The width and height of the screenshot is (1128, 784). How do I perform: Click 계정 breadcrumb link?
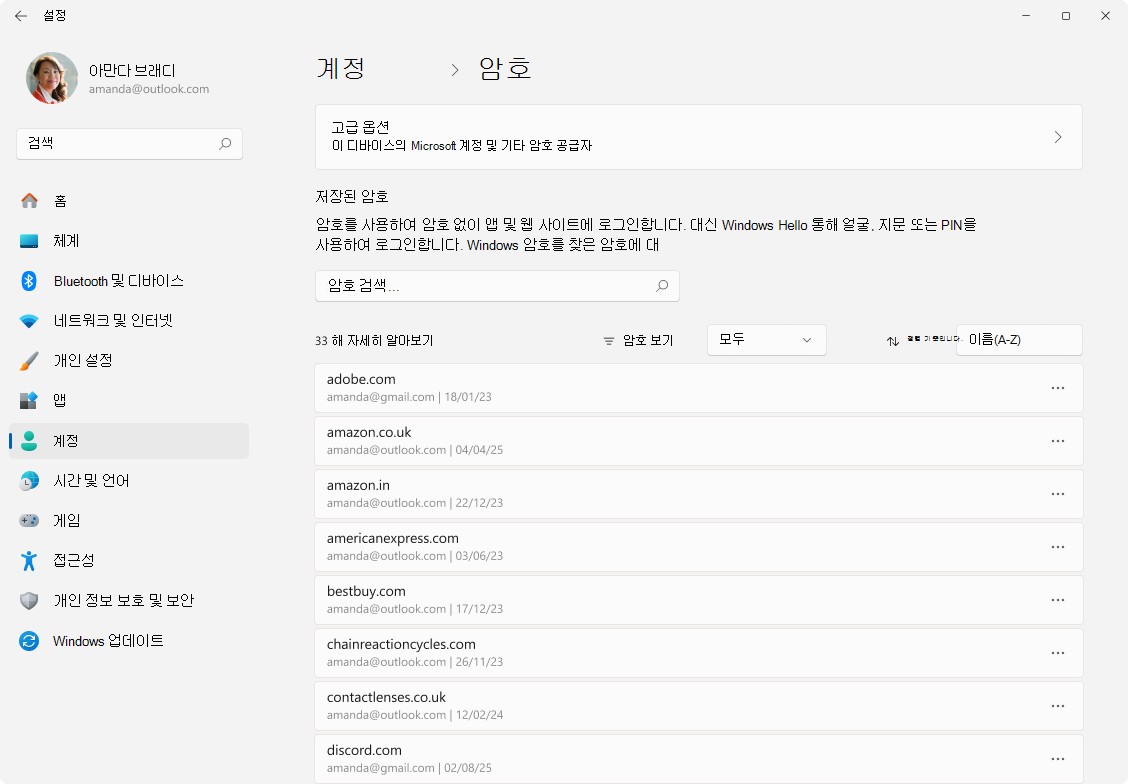coord(341,68)
